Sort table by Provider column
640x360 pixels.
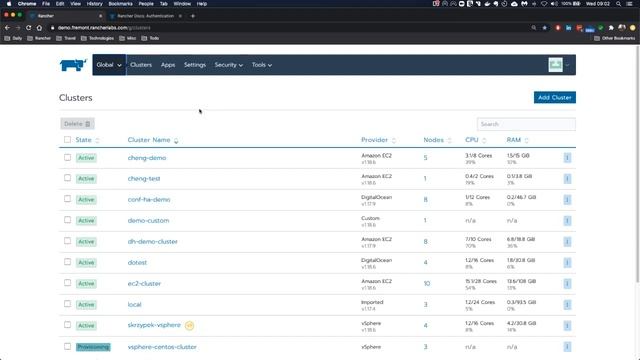point(378,140)
